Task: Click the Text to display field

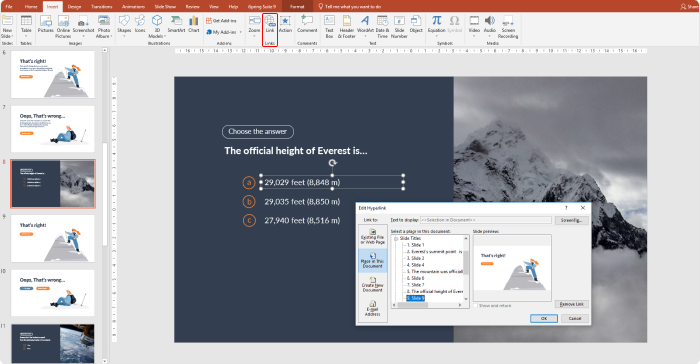Action: (486, 220)
